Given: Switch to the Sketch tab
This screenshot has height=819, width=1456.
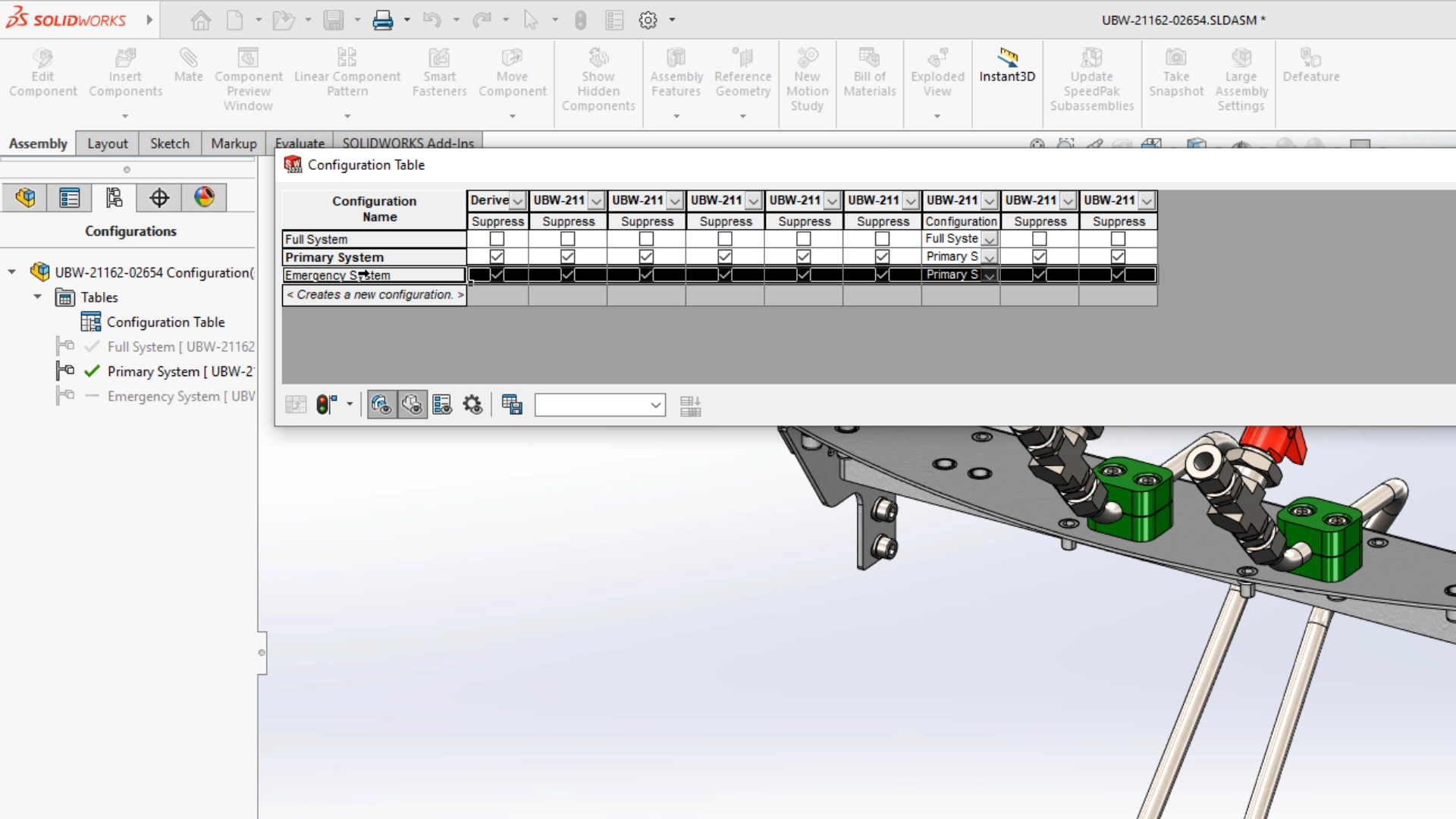Looking at the screenshot, I should coord(169,143).
